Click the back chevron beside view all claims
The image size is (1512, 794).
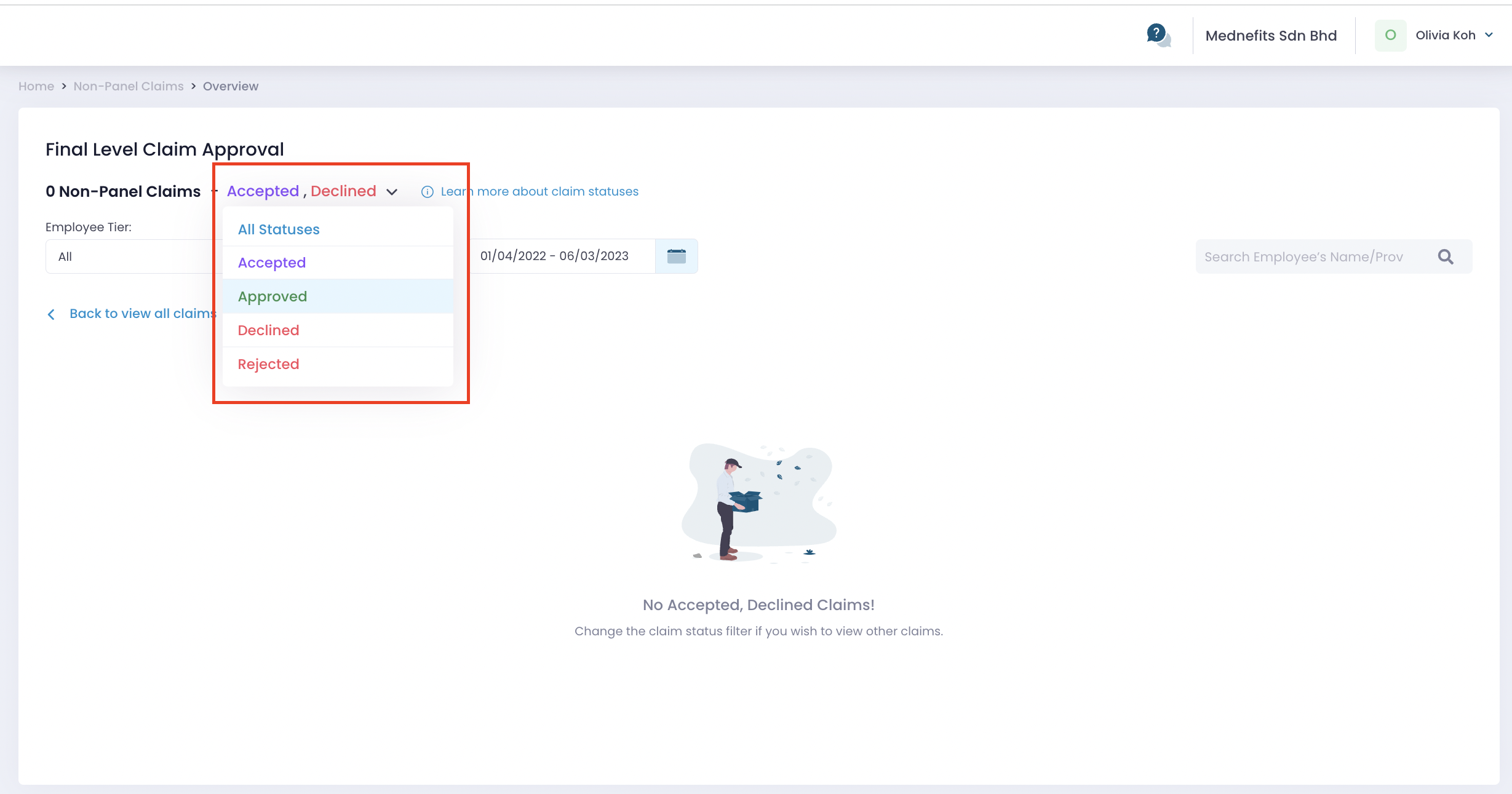tap(52, 314)
